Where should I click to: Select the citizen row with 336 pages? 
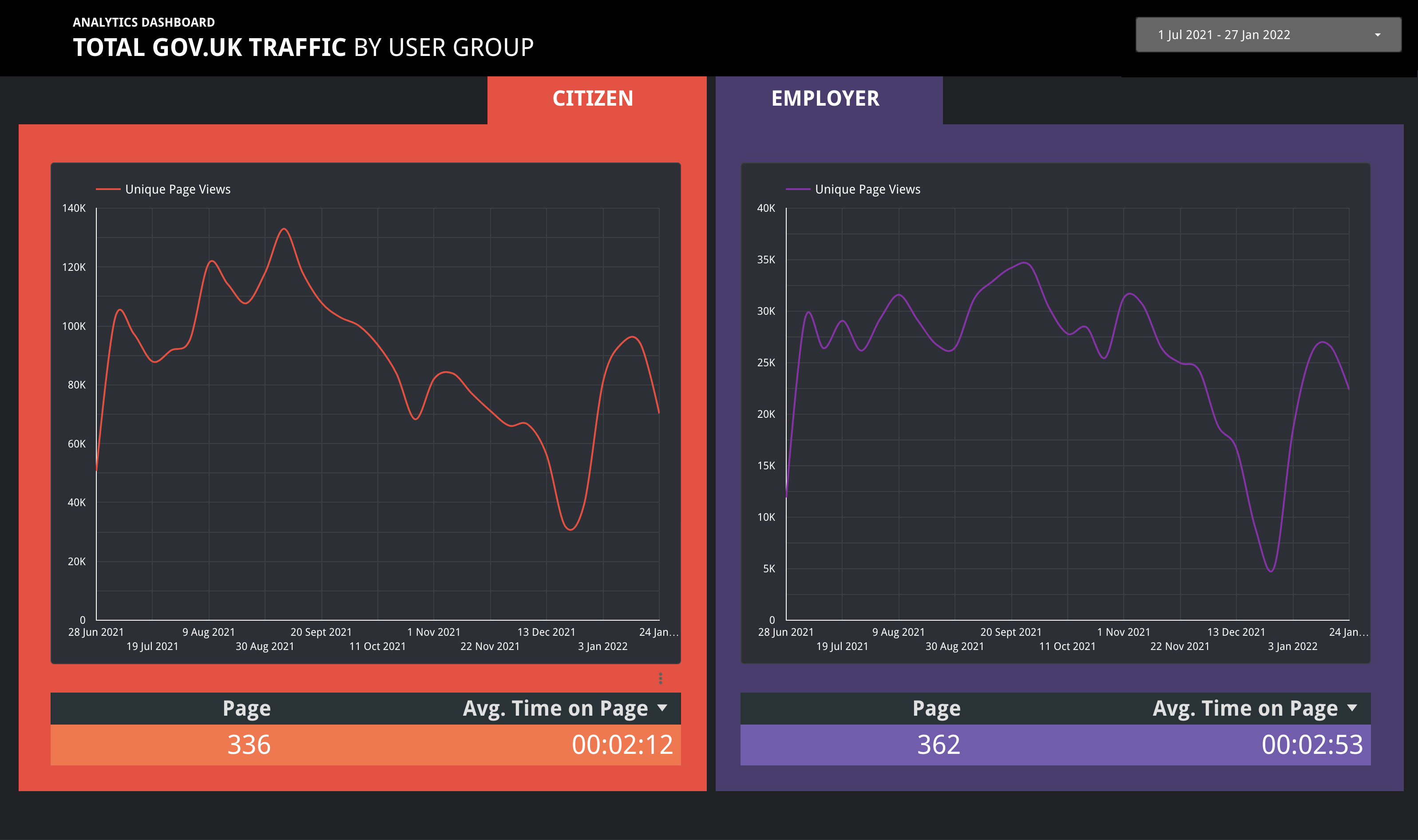tap(249, 745)
